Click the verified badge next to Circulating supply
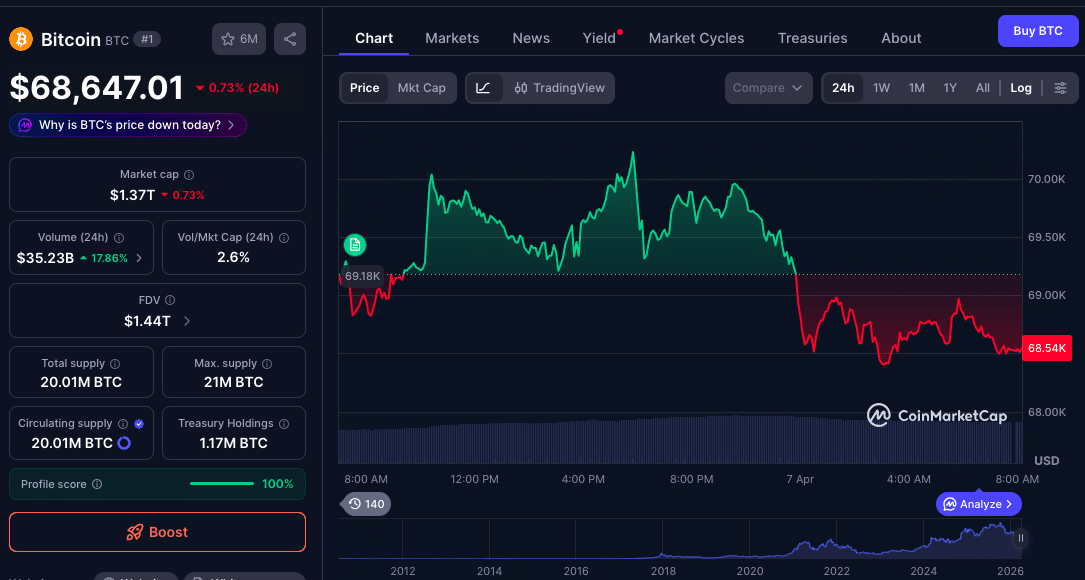The image size is (1085, 580). pos(139,424)
